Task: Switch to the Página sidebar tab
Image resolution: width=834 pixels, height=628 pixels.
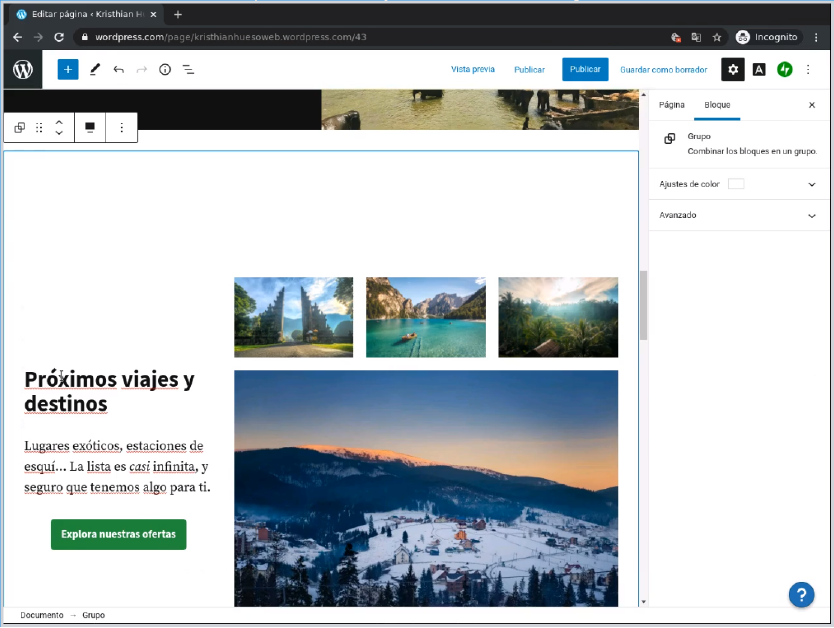Action: [x=671, y=105]
